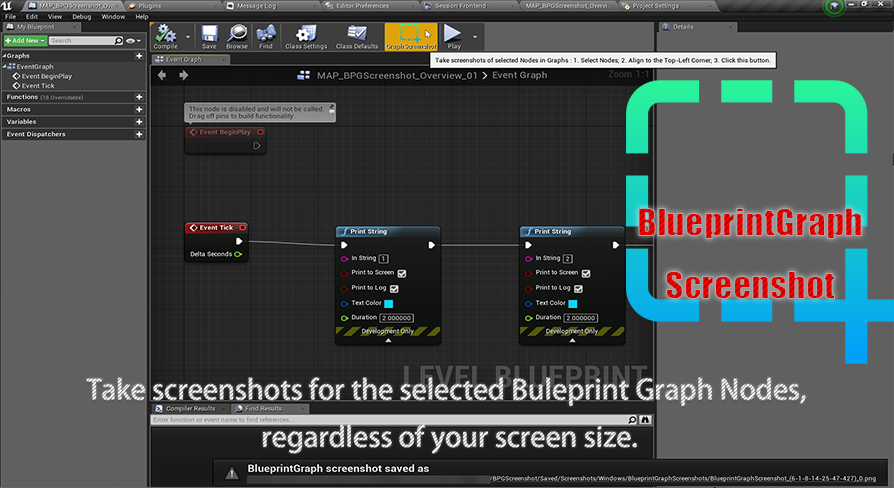This screenshot has height=488, width=894.
Task: Open Play options dropdown arrow
Action: 475,37
